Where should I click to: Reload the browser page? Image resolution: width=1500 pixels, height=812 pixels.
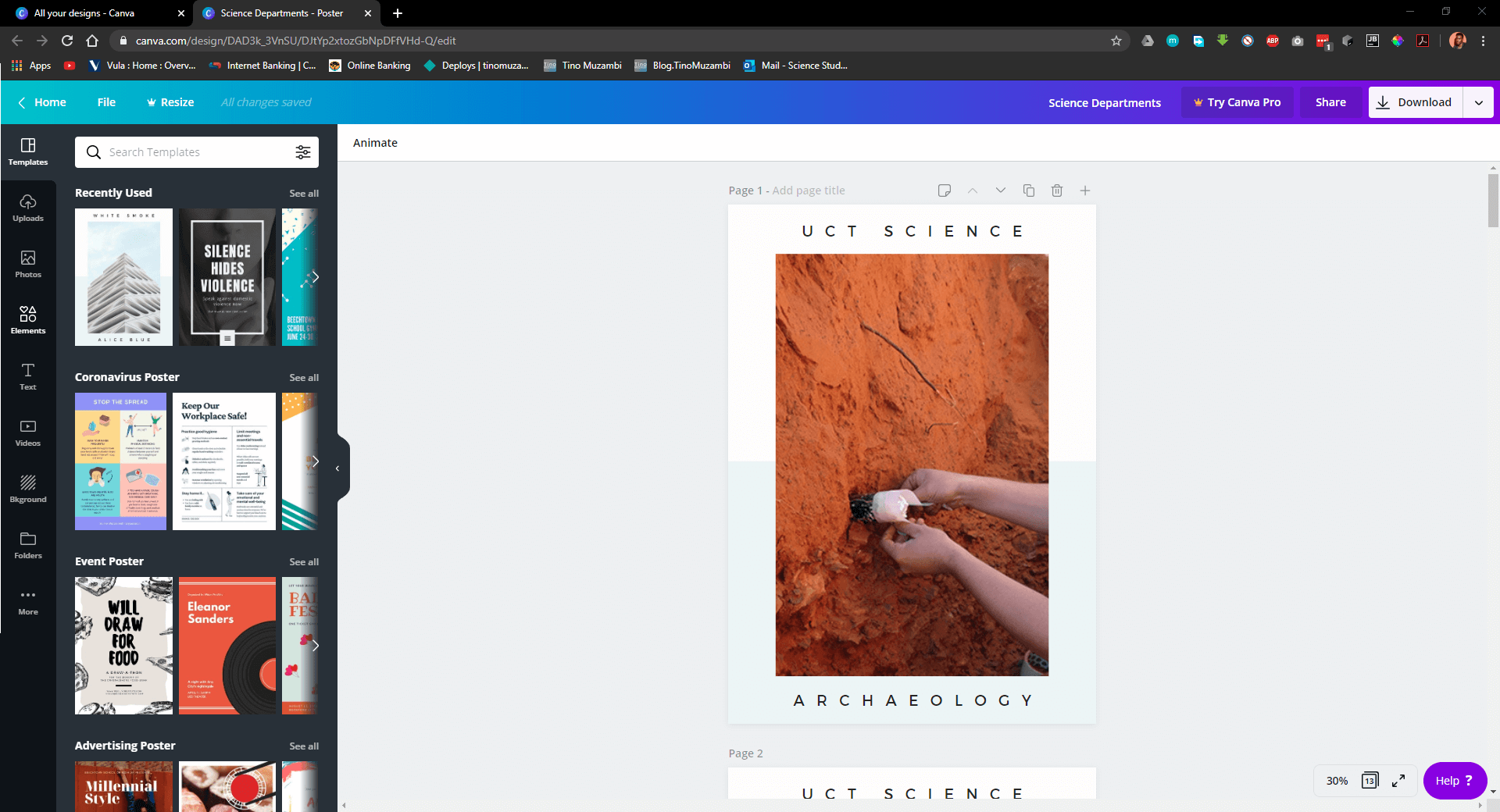(x=67, y=41)
